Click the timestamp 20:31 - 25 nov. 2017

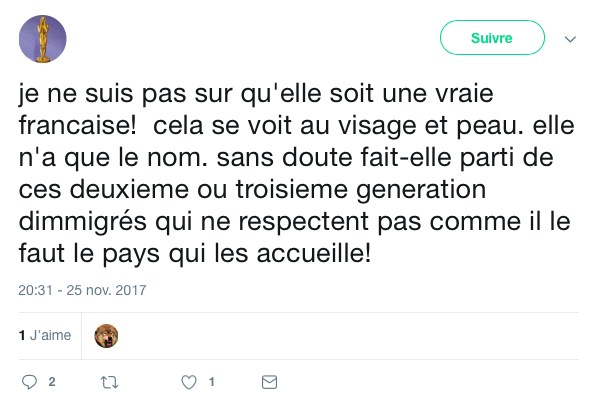(x=82, y=291)
